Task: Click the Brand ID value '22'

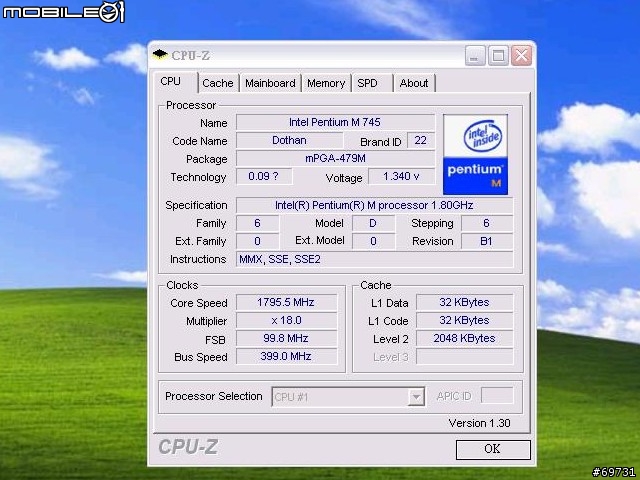Action: pyautogui.click(x=420, y=140)
